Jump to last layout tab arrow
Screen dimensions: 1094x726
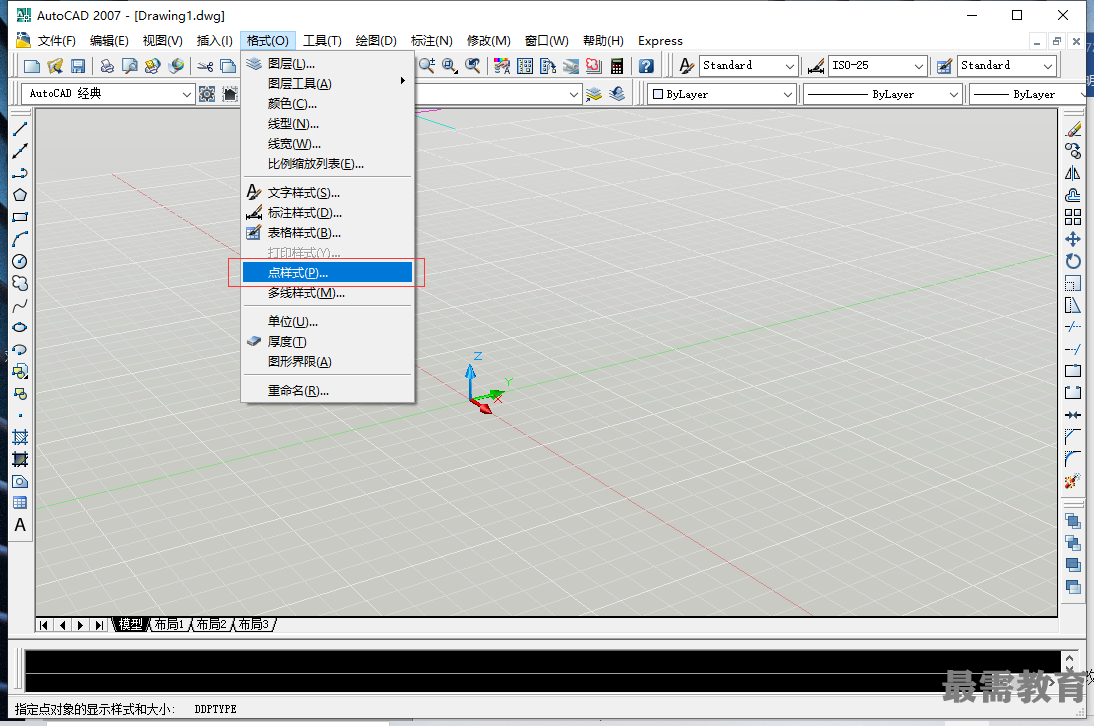pyautogui.click(x=99, y=625)
